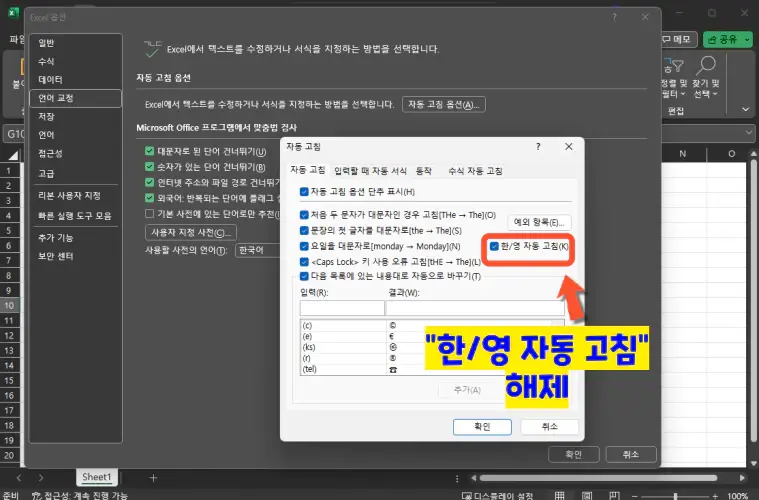Click the green 공유 button
The height and width of the screenshot is (500, 759).
(728, 39)
